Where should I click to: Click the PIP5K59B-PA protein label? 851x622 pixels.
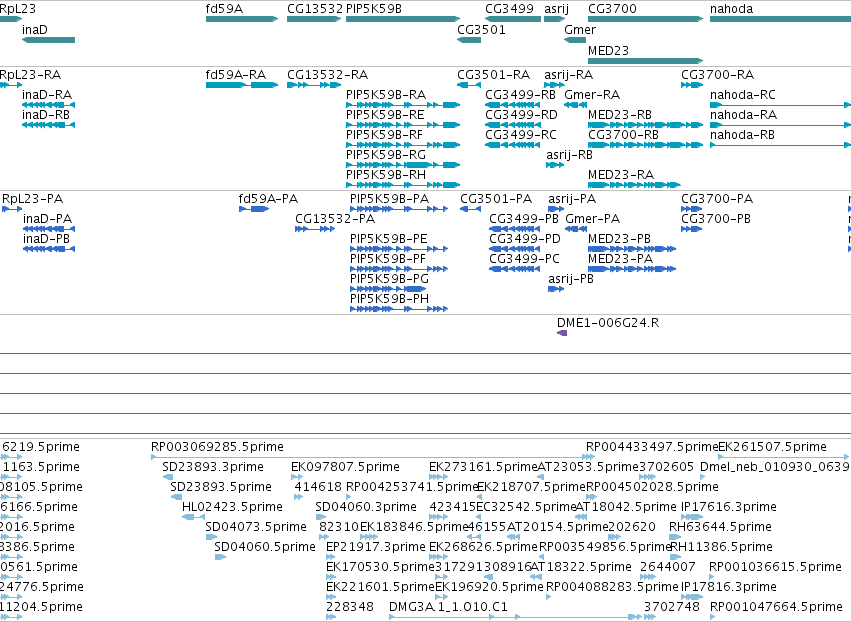(389, 199)
